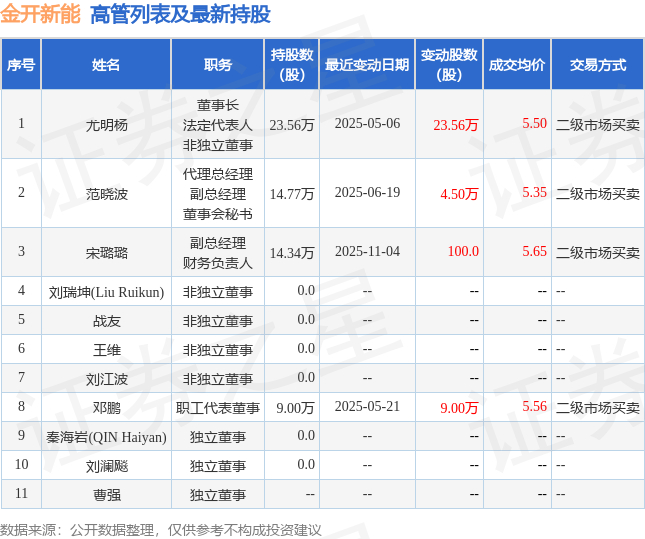Select the 职务 column header
Image resolution: width=645 pixels, height=539 pixels.
point(218,65)
